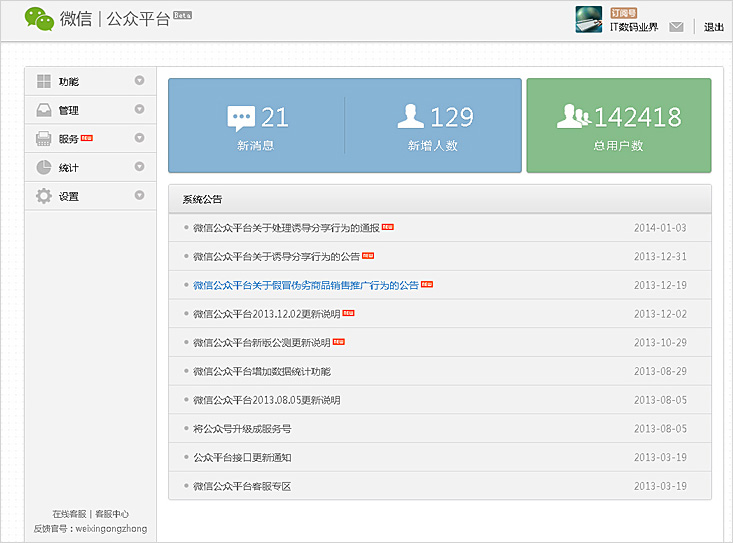The image size is (733, 543).
Task: Click the single person new users icon
Action: 410,116
